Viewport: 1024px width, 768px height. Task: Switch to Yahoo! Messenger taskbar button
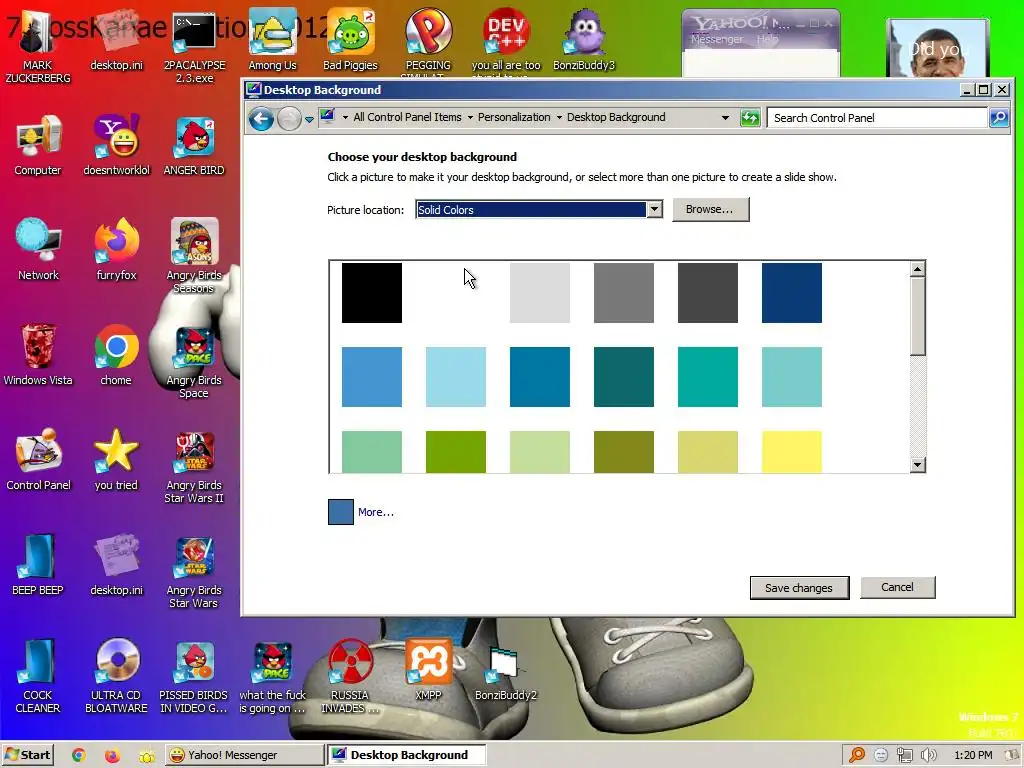pyautogui.click(x=244, y=755)
